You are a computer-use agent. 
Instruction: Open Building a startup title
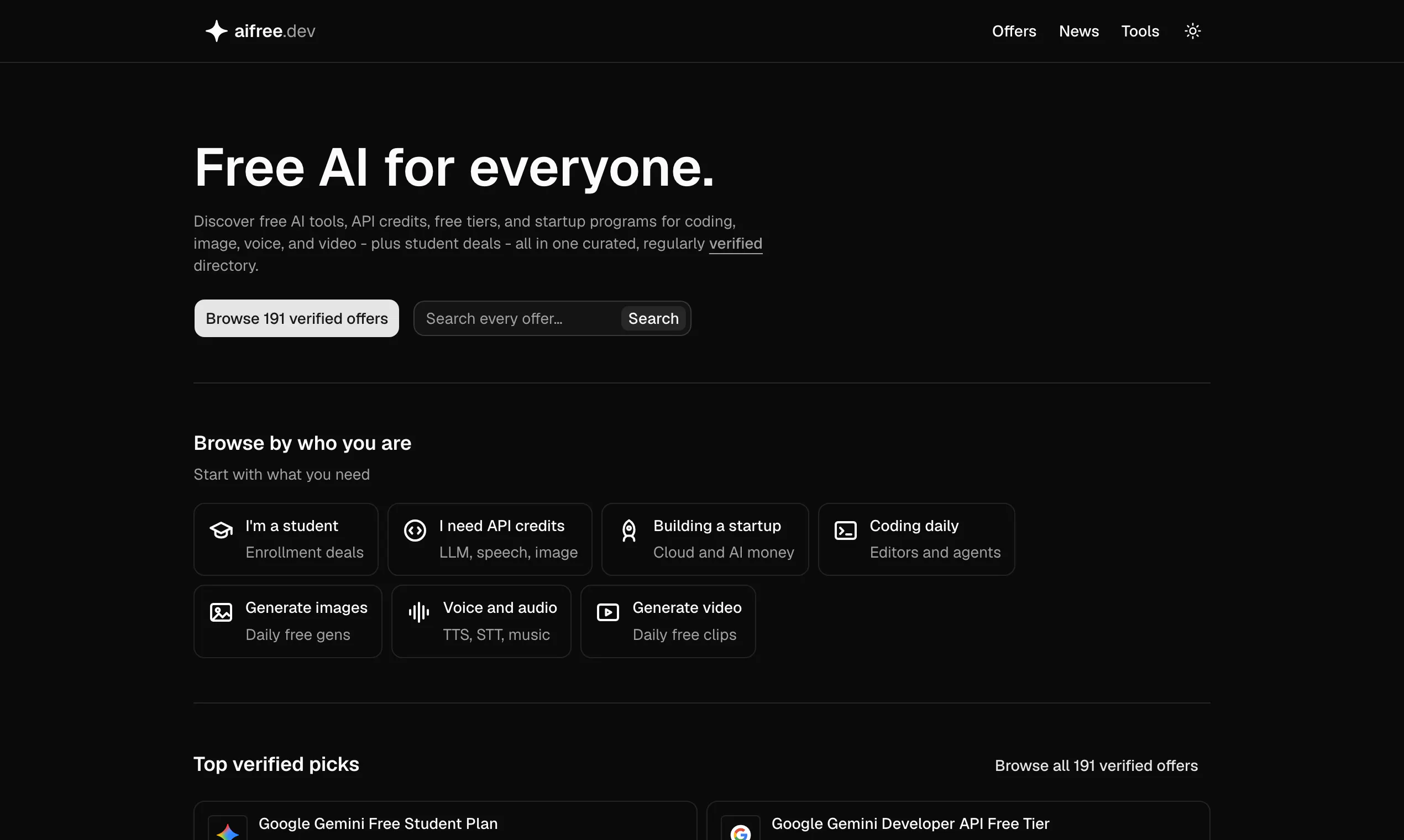(717, 526)
